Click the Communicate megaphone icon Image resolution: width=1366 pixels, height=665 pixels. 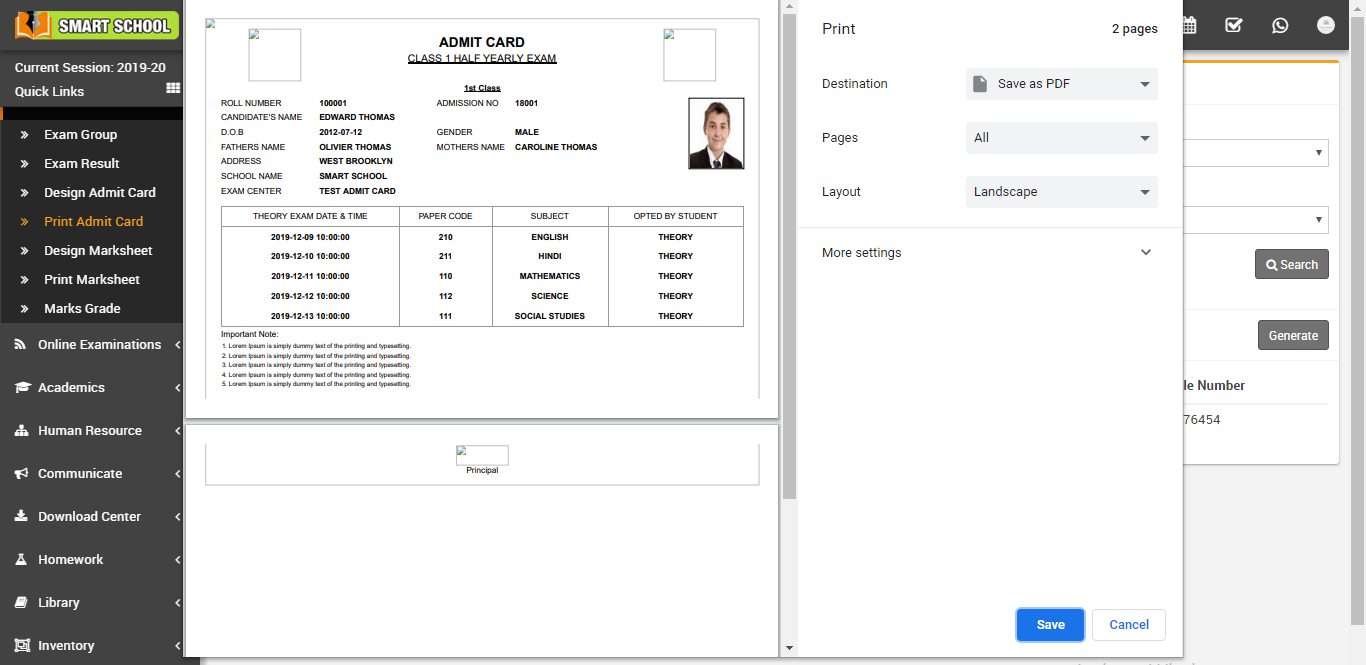[20, 474]
